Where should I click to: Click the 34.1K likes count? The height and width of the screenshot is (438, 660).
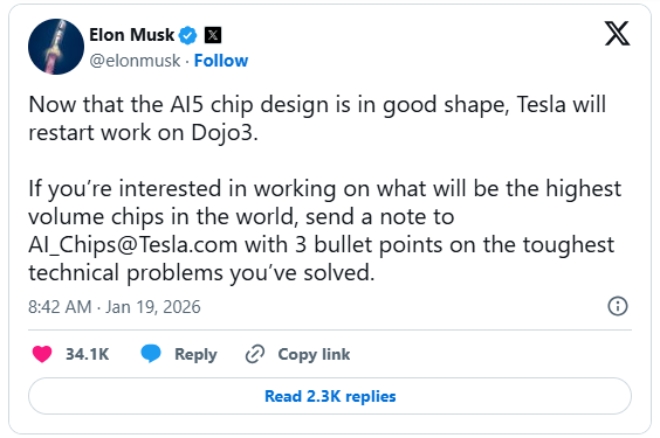87,354
